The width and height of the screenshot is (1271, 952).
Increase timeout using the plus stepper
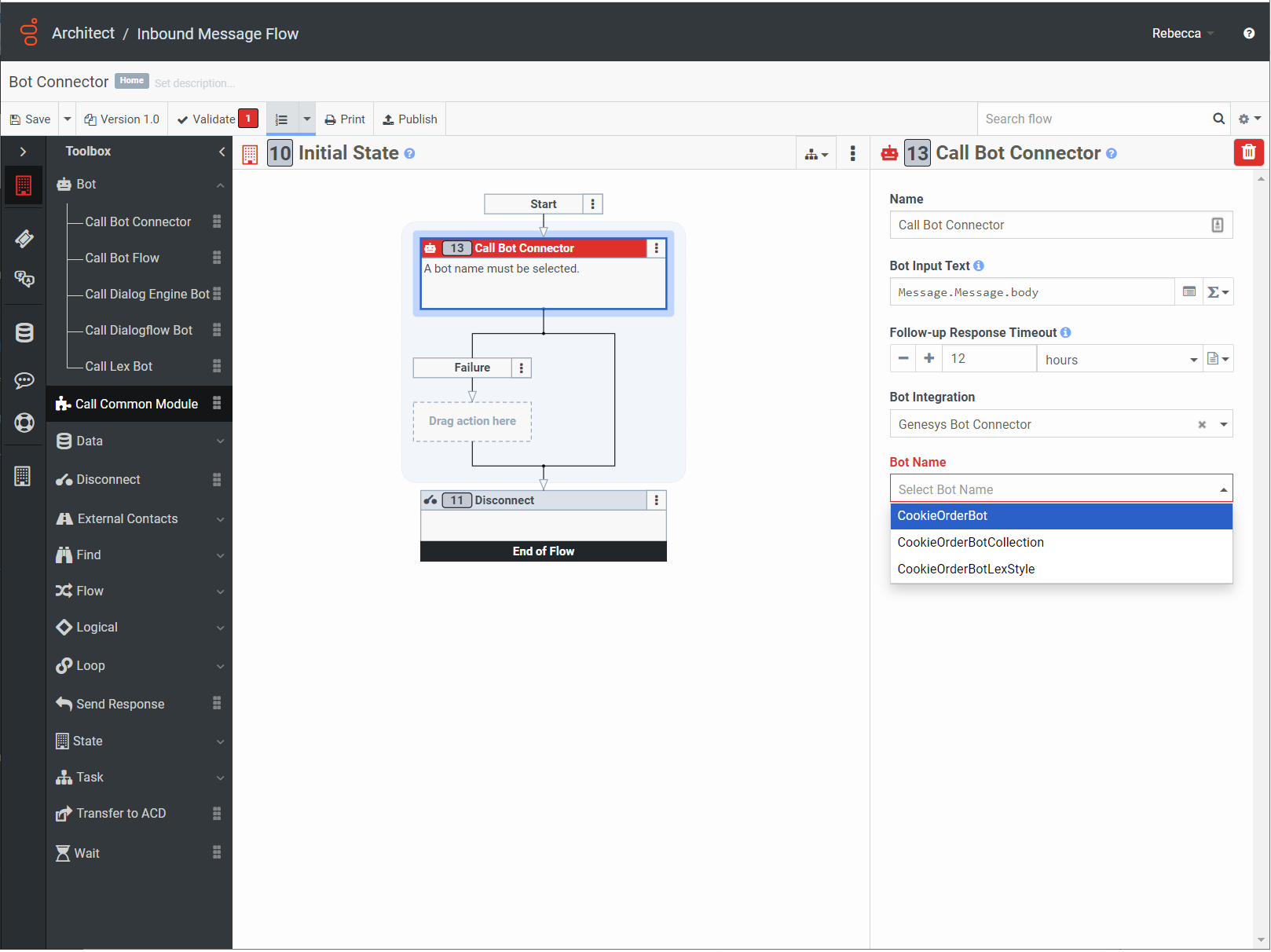click(929, 358)
